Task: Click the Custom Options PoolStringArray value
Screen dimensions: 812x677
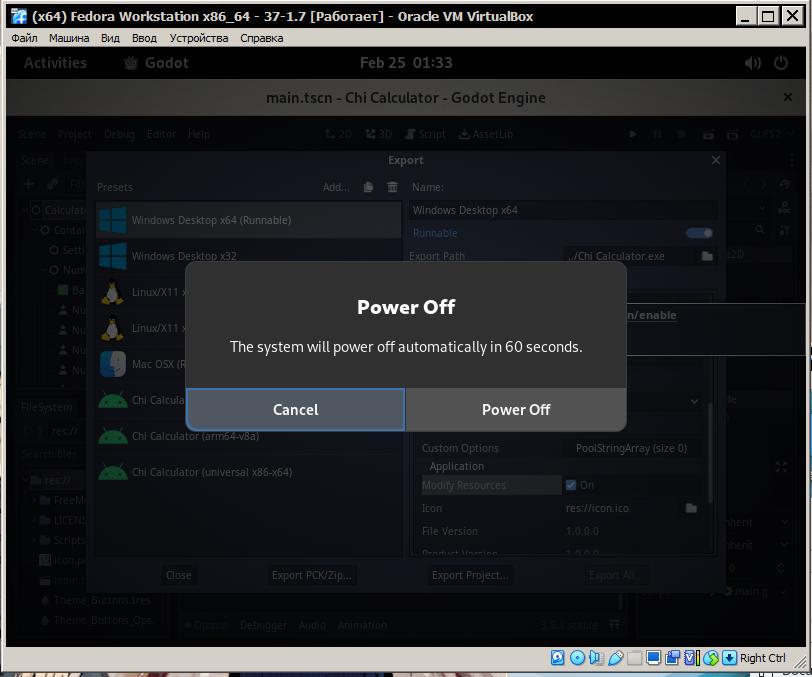Action: tap(631, 448)
